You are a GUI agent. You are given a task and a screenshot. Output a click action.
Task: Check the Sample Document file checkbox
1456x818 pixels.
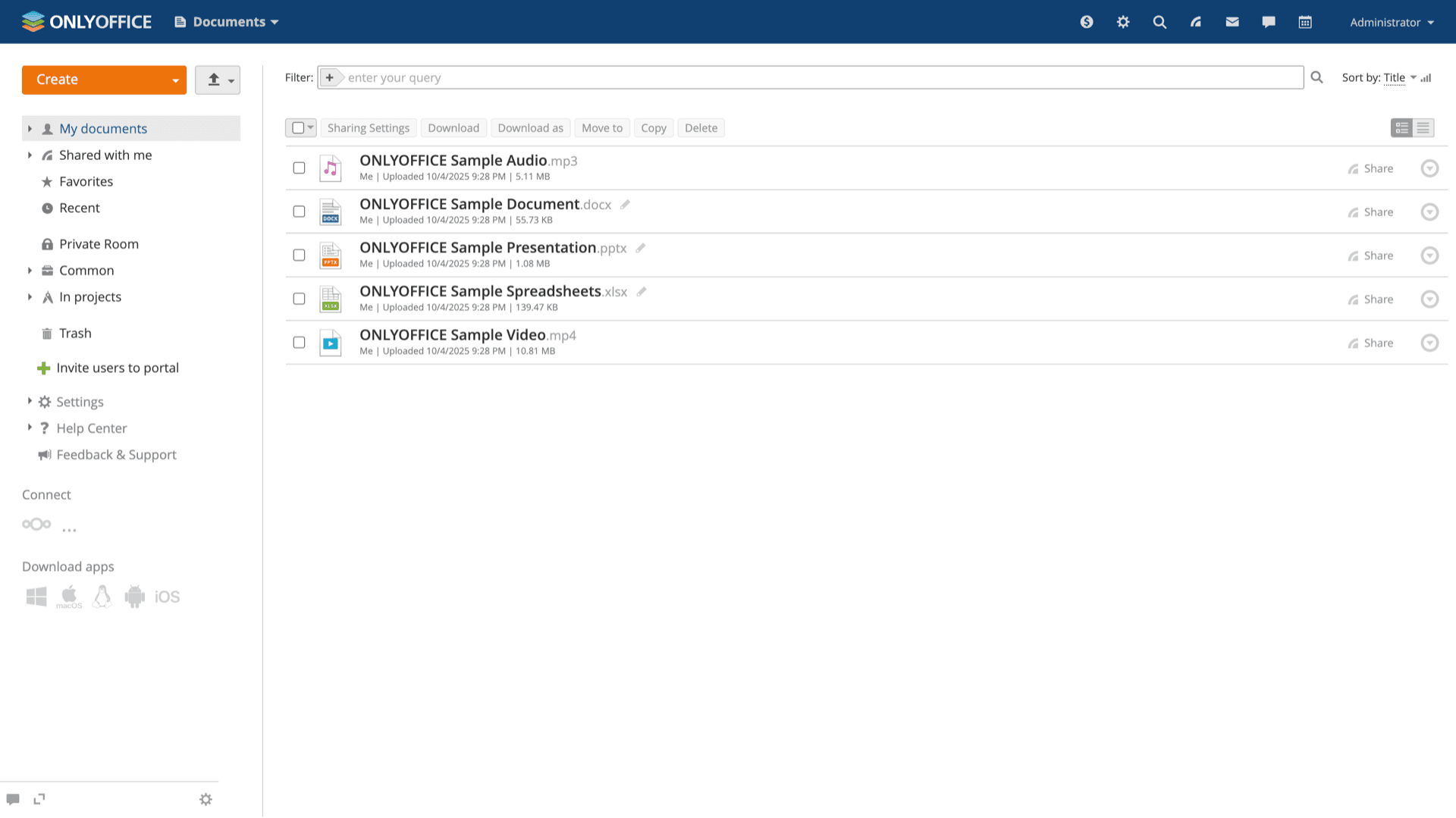pyautogui.click(x=300, y=212)
